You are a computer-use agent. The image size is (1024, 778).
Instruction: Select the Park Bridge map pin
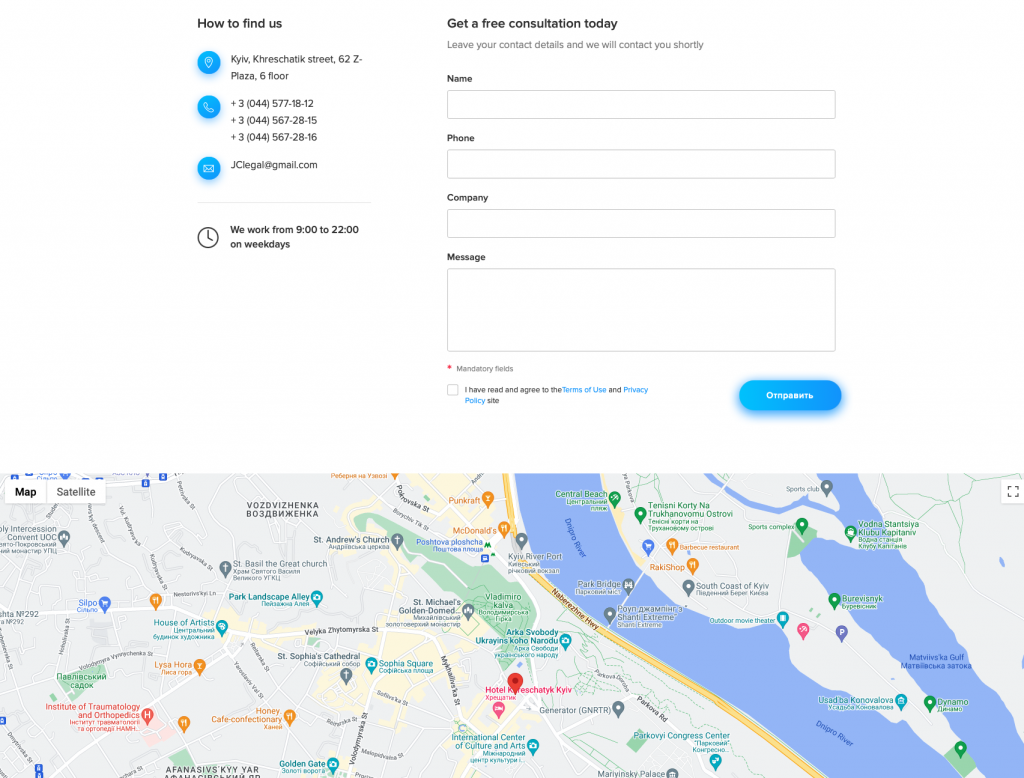[x=628, y=585]
